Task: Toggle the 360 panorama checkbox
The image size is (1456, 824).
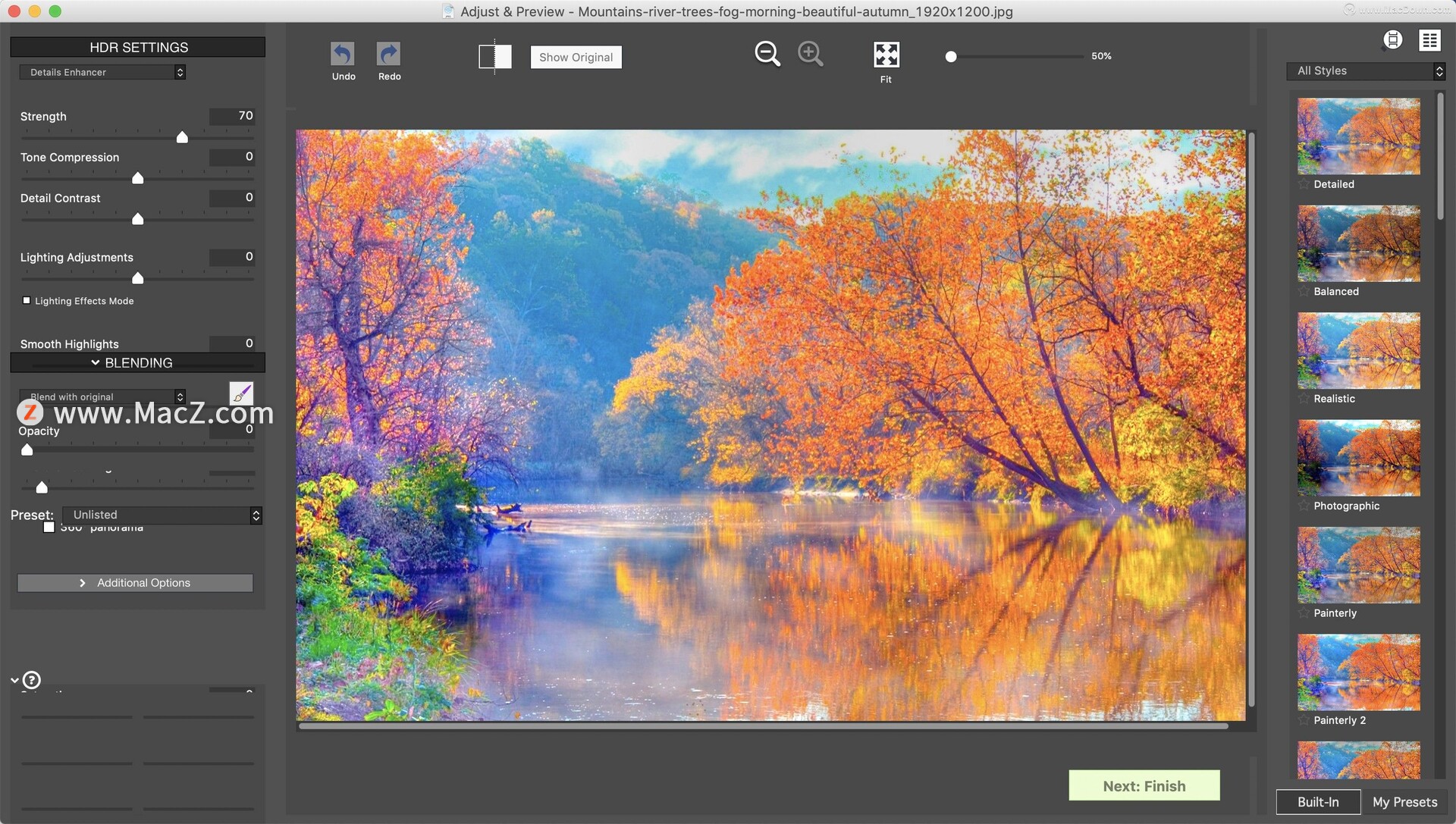Action: click(x=48, y=527)
